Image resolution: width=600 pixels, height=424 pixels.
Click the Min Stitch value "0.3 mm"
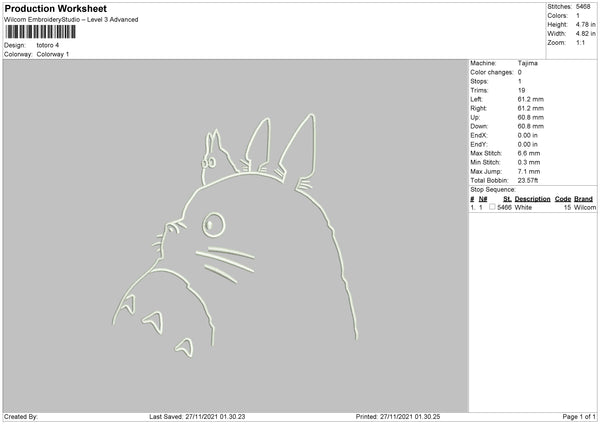529,162
